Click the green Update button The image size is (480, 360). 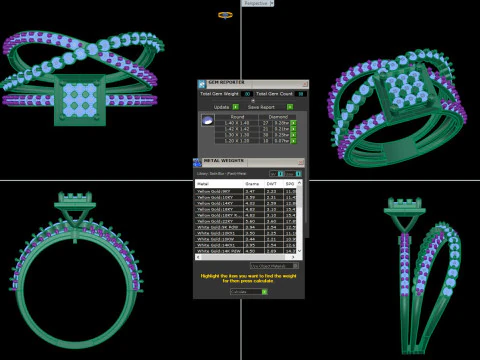click(235, 107)
